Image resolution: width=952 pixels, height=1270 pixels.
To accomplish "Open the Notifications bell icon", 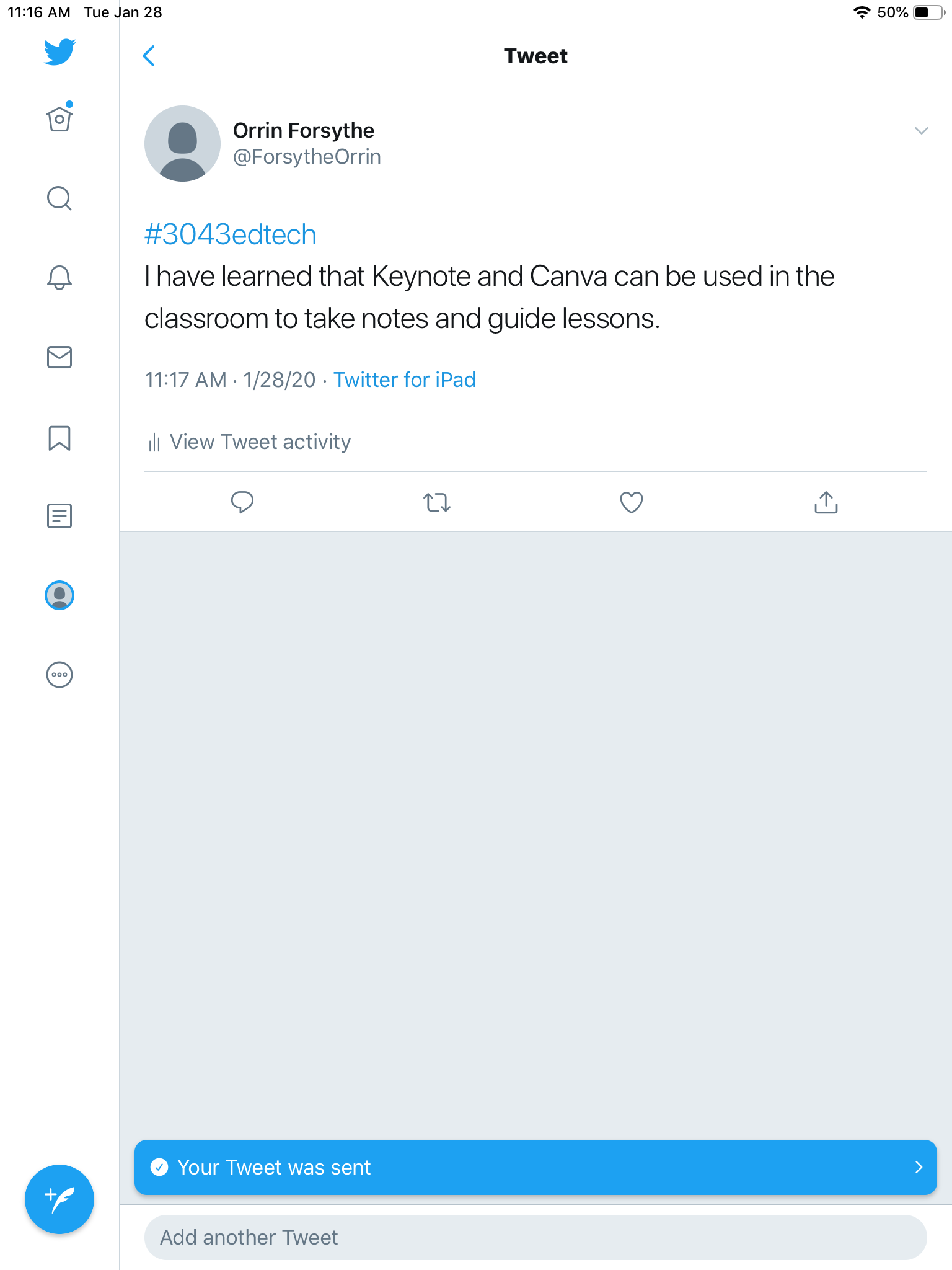I will (x=59, y=277).
